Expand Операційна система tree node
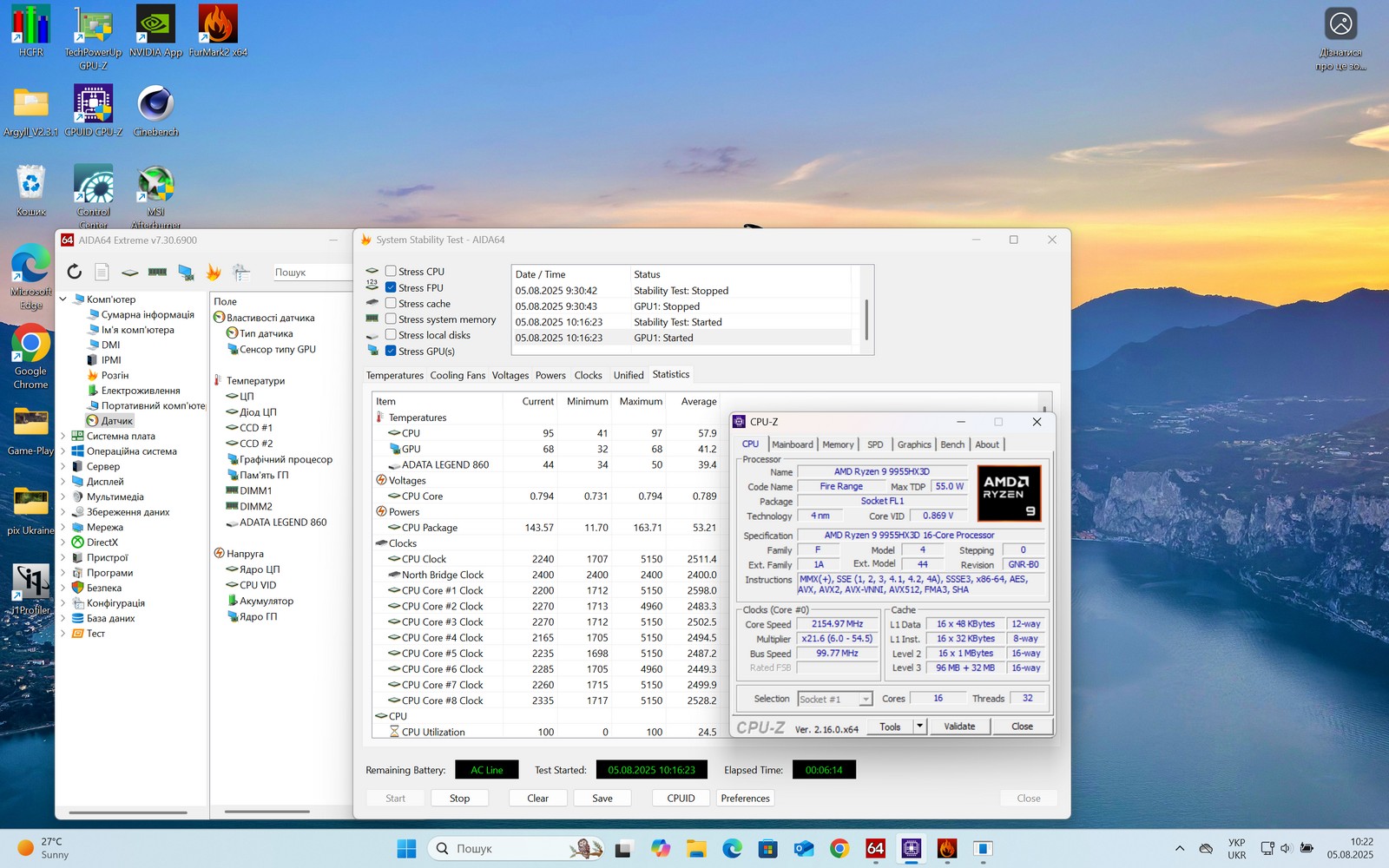 tap(63, 451)
